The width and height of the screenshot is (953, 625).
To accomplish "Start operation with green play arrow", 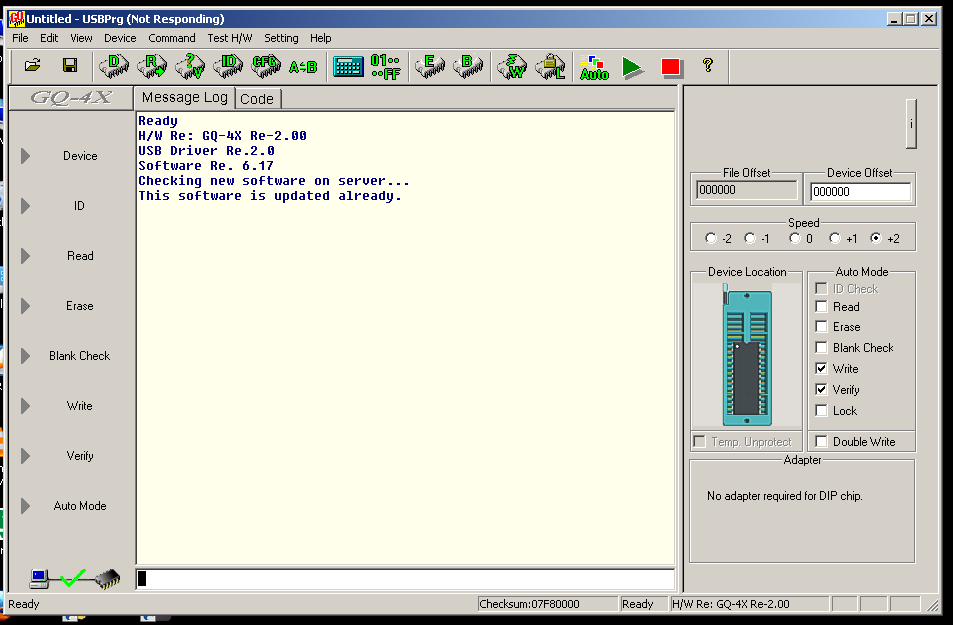I will point(632,67).
